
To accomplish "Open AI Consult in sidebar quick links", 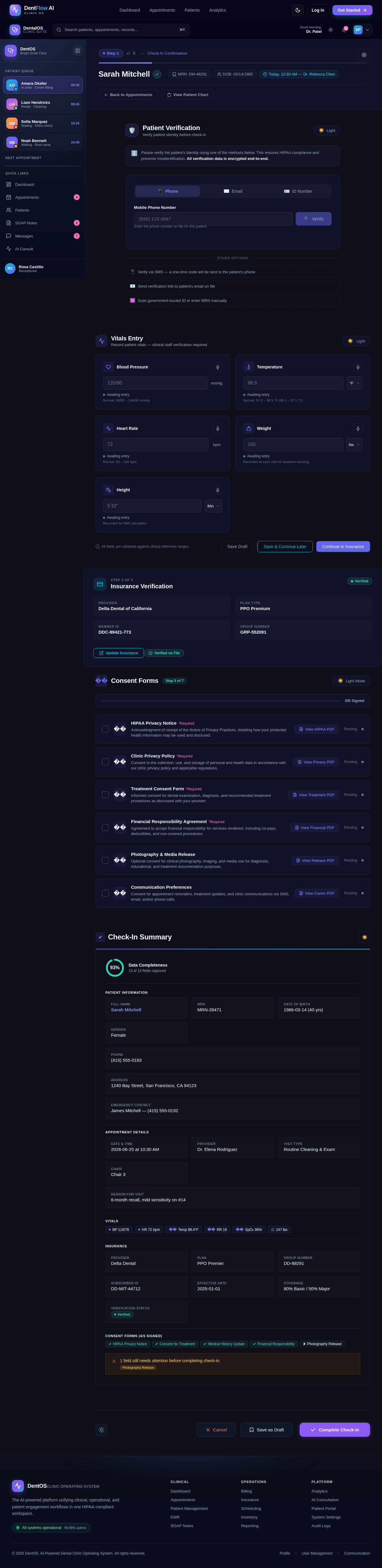I will pyautogui.click(x=43, y=249).
